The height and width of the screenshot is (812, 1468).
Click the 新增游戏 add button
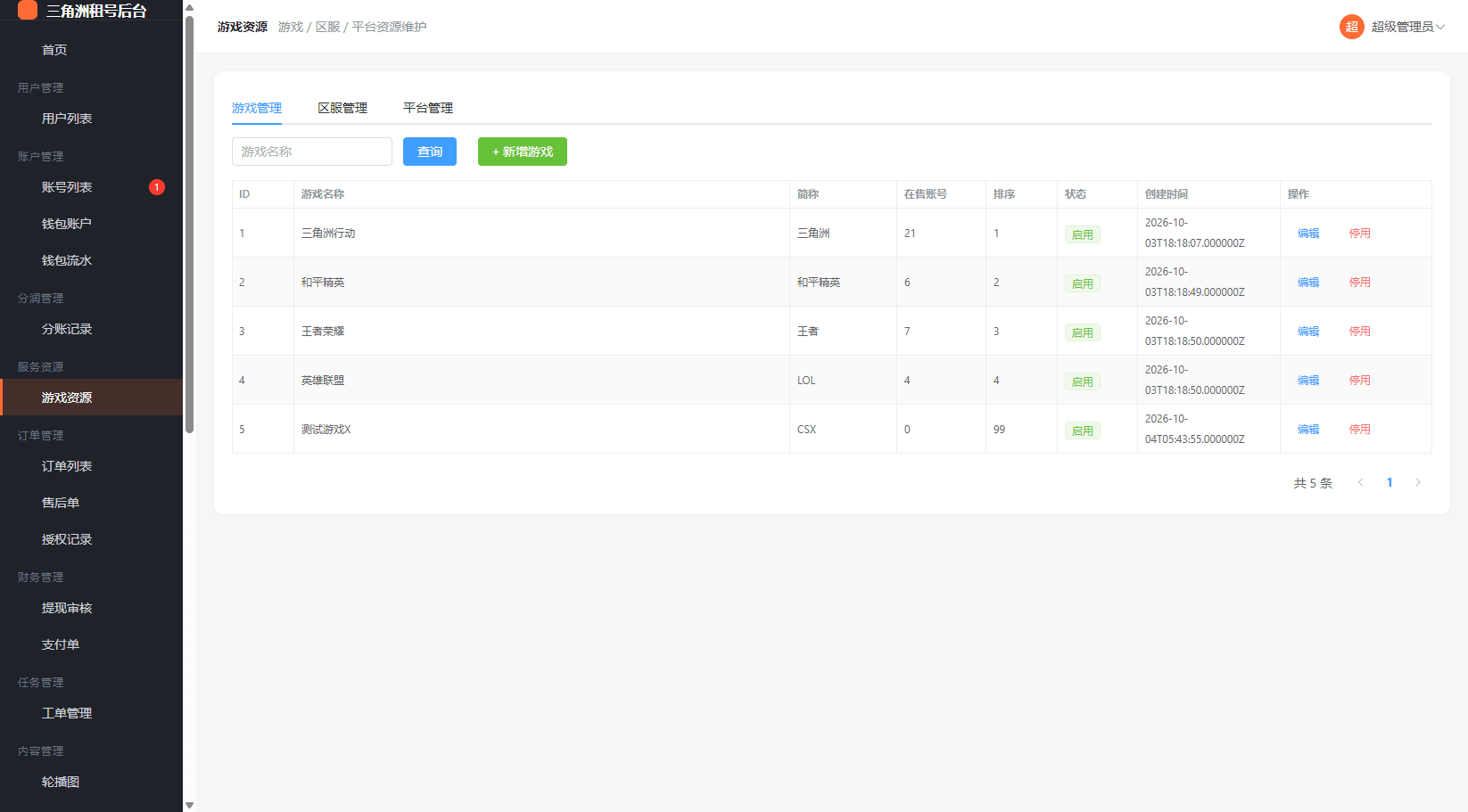click(523, 152)
